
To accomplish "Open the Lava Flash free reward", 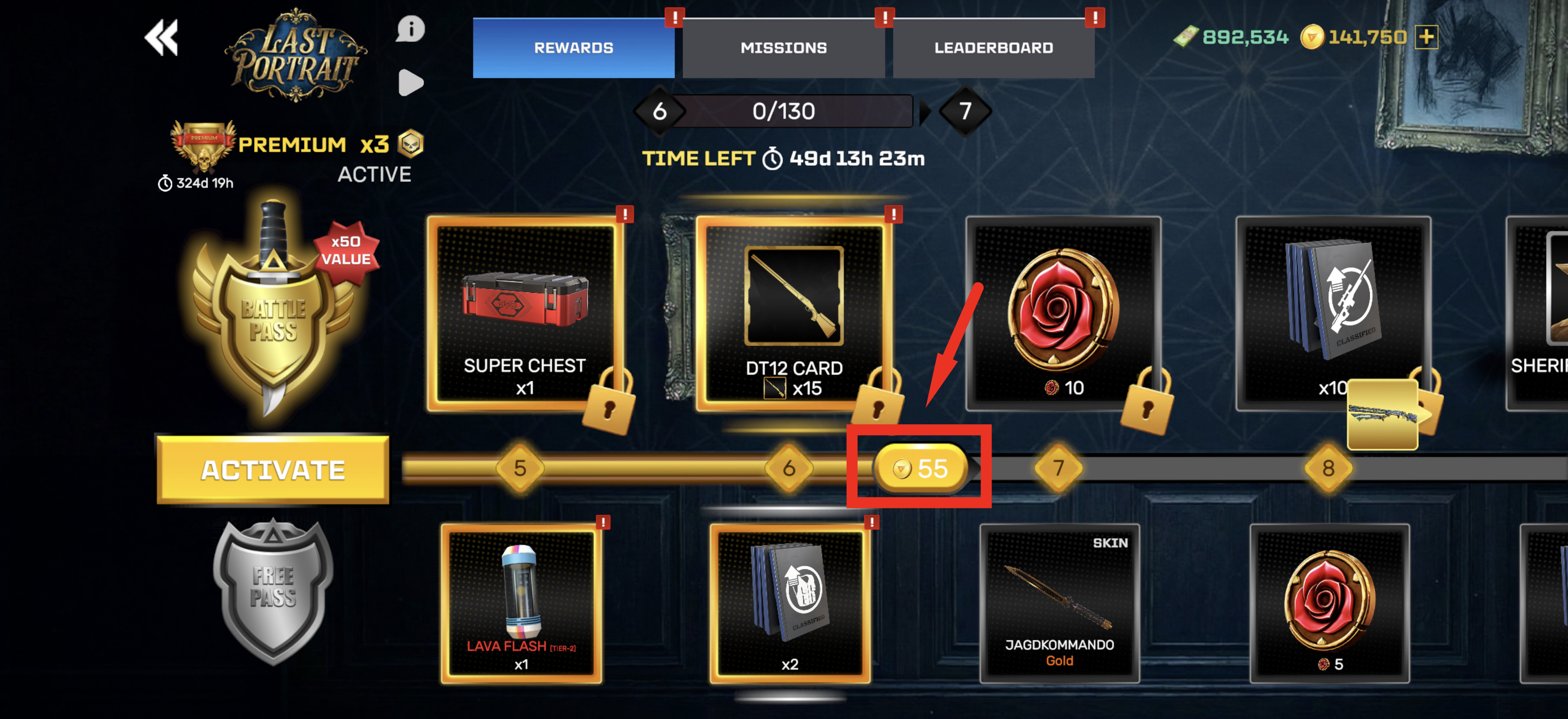I will (x=522, y=603).
